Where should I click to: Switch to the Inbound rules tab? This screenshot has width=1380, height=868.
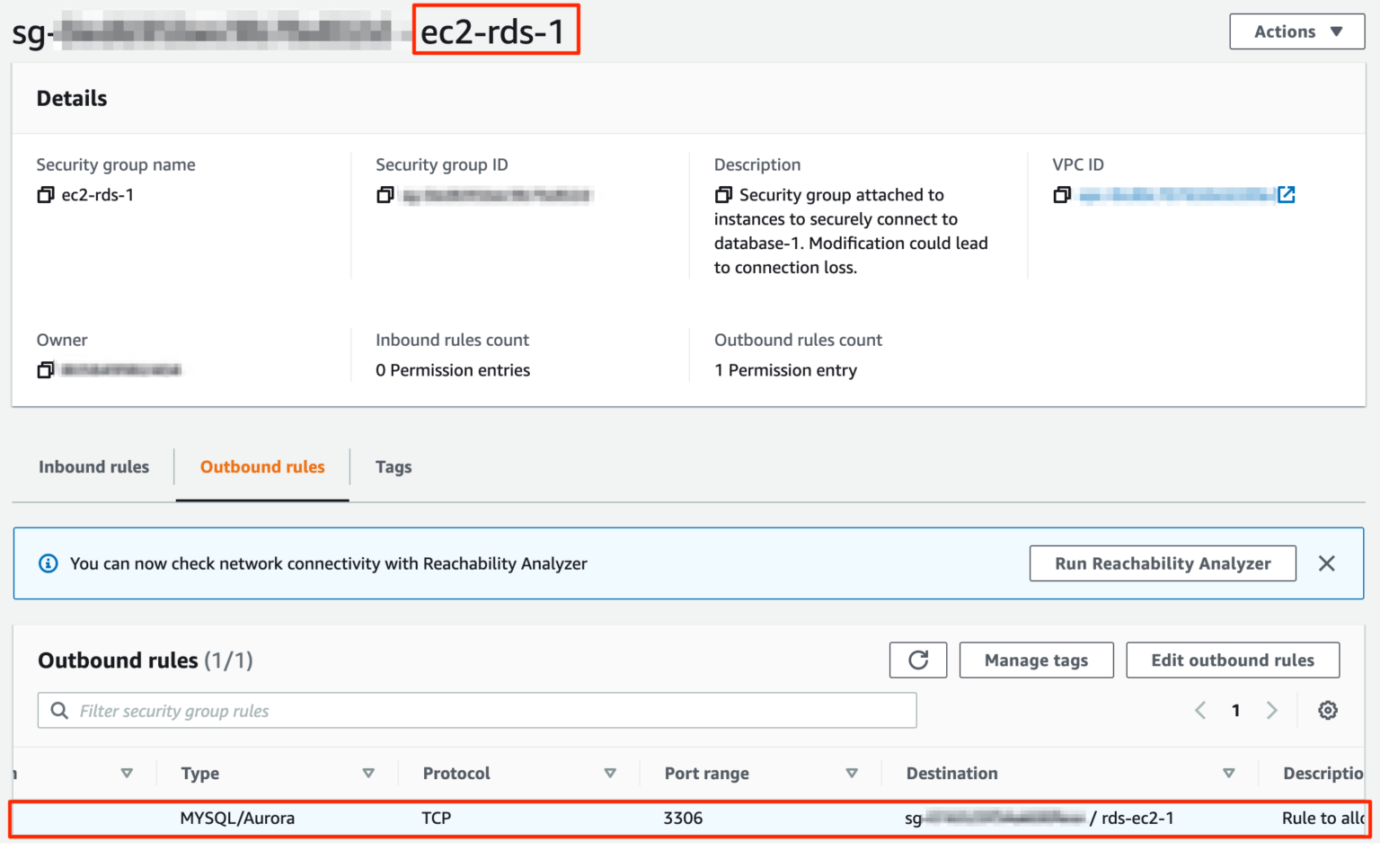(x=93, y=466)
